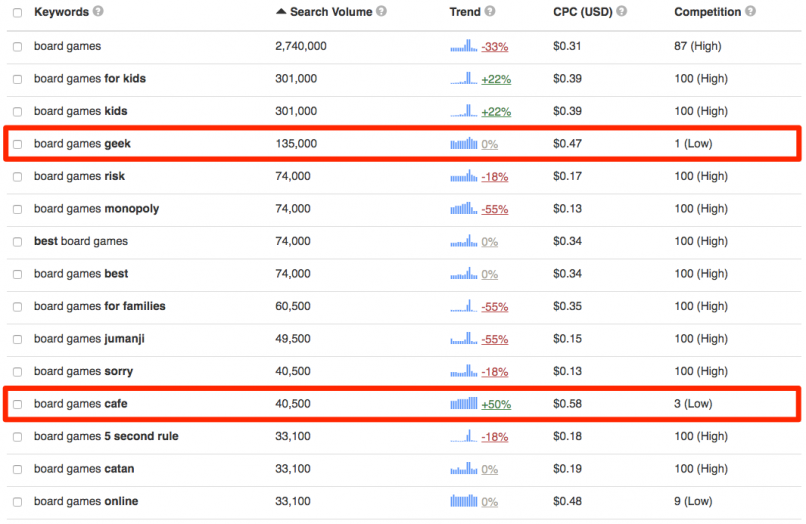Open trend chart for 'board games risk'
Screen dimensions: 806x524
[x=464, y=176]
